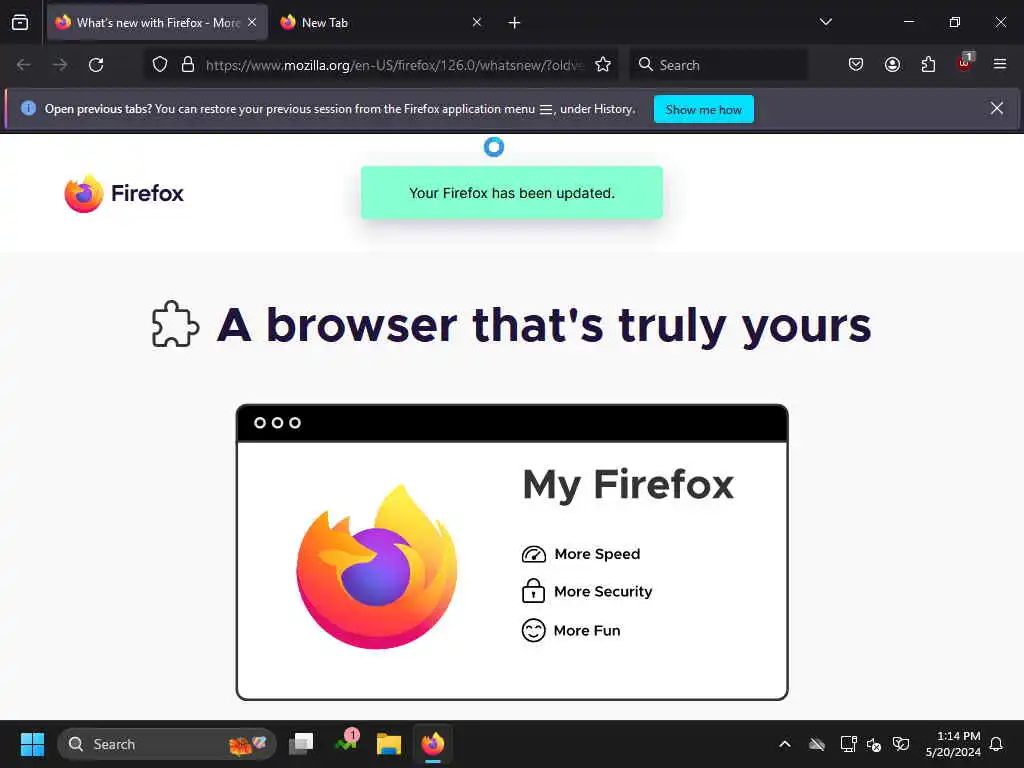
Task: Open Task View from the taskbar
Action: coord(301,744)
